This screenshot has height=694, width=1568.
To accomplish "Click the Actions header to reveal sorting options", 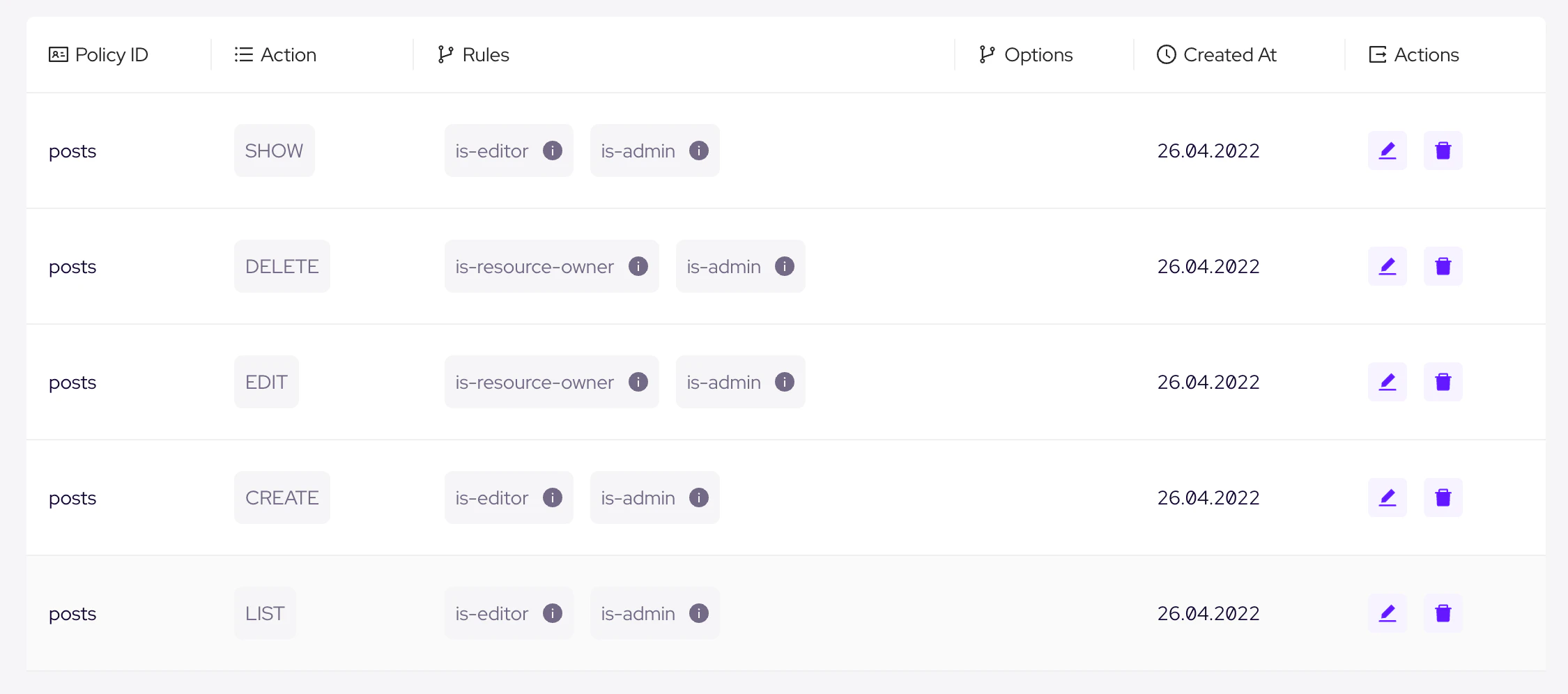I will pyautogui.click(x=1426, y=54).
